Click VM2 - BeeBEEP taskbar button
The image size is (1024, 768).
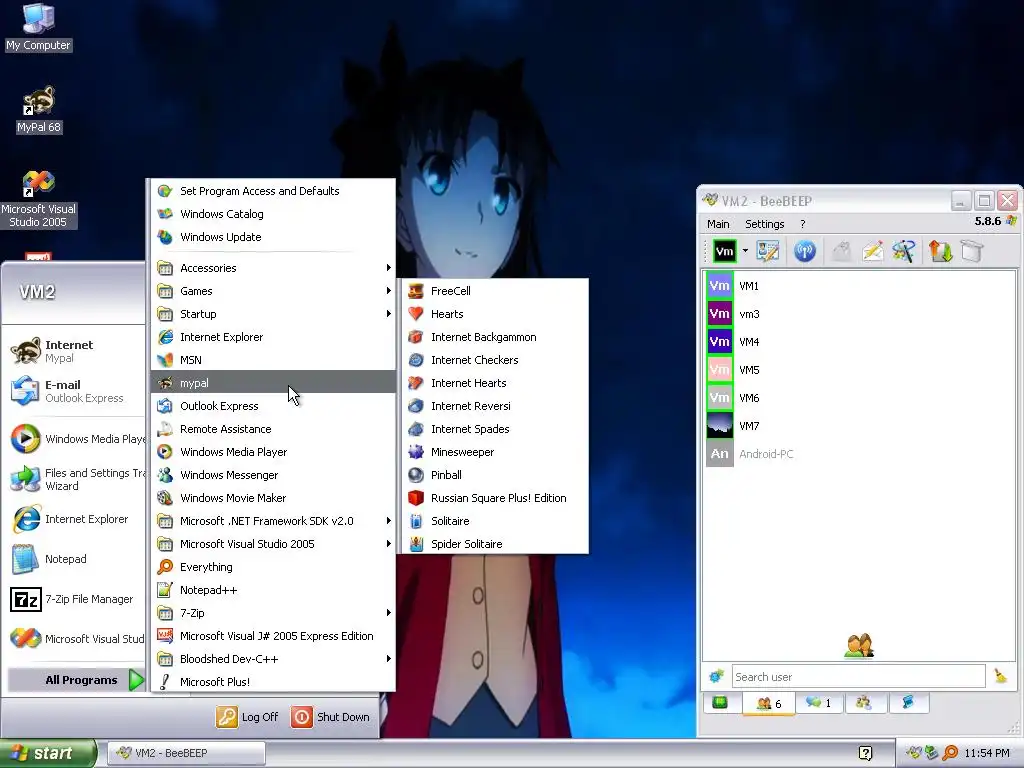(186, 753)
